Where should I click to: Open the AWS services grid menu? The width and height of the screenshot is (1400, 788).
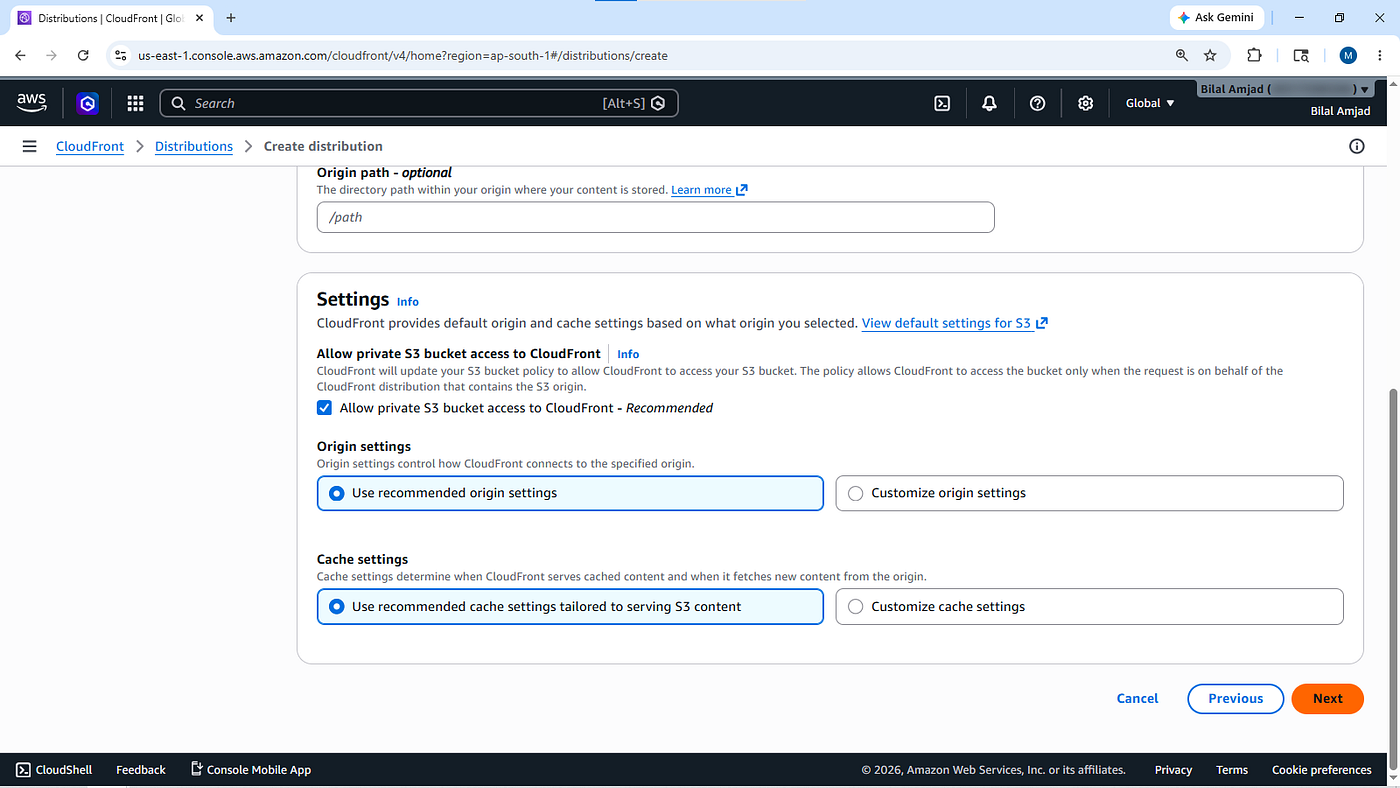(x=135, y=103)
